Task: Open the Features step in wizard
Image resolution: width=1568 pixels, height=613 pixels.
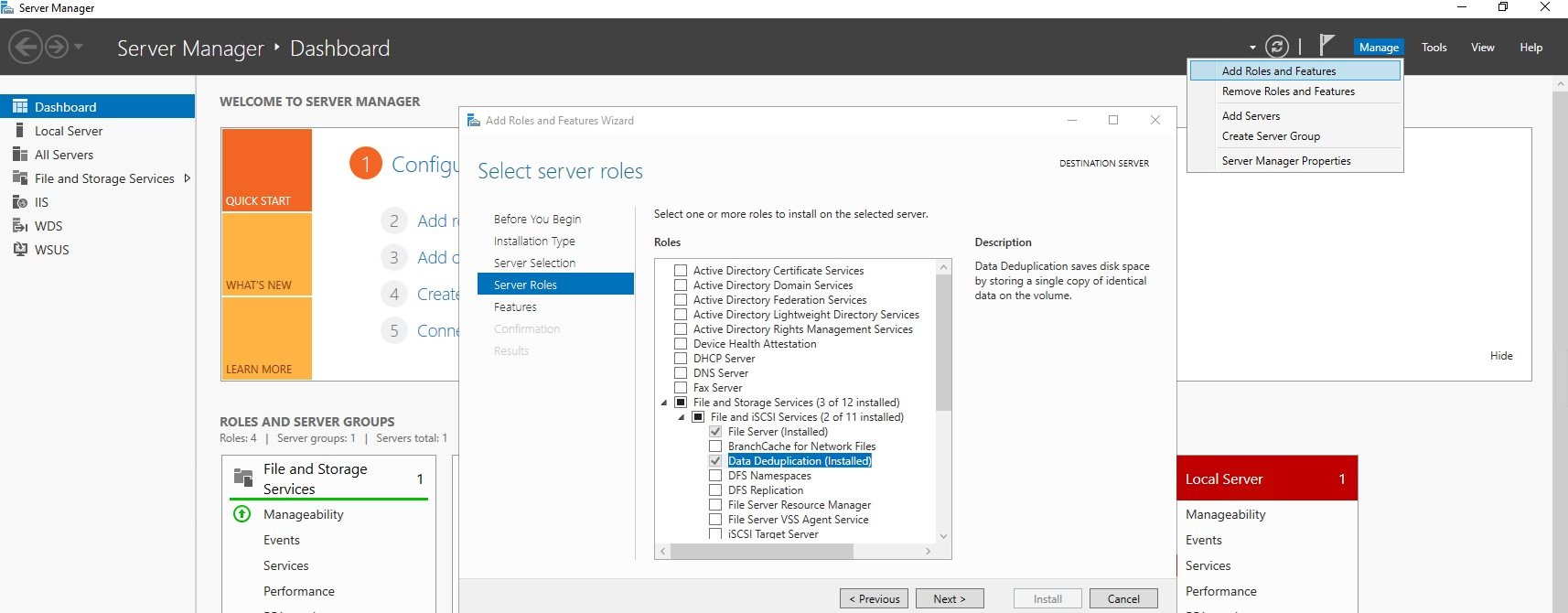Action: pos(515,307)
